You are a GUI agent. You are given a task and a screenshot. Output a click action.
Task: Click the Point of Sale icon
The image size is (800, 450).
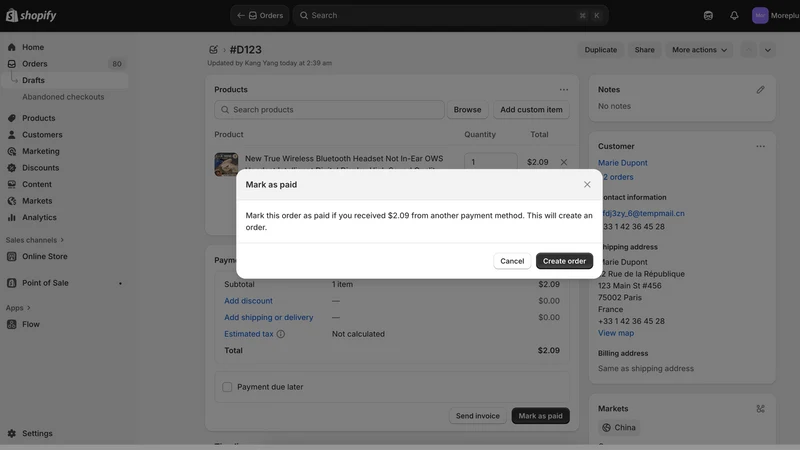[12, 283]
